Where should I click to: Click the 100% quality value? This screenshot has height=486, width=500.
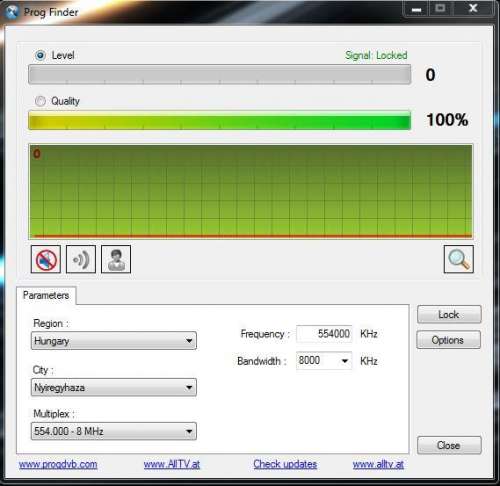click(447, 120)
